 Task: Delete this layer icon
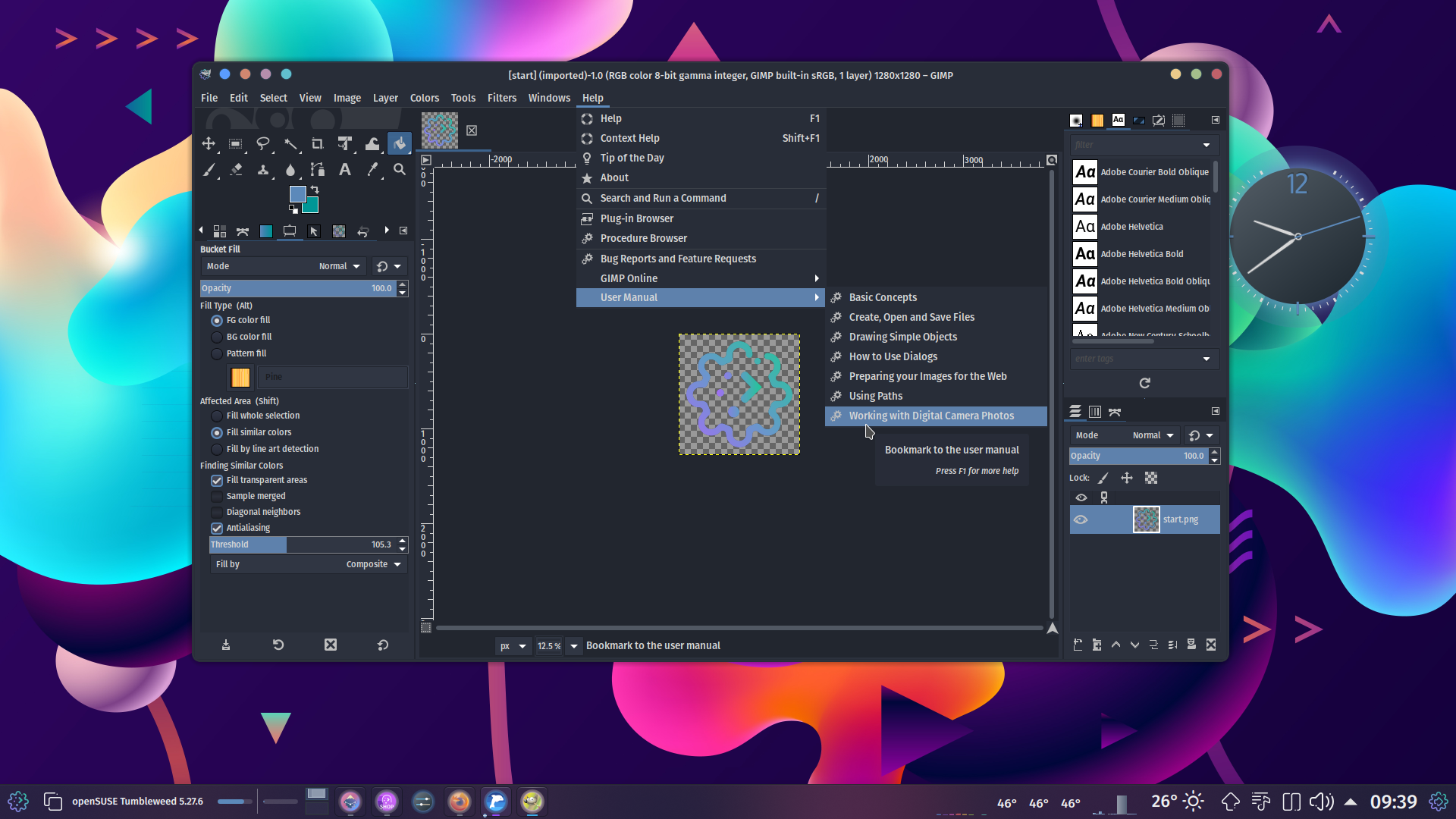pyautogui.click(x=1211, y=645)
